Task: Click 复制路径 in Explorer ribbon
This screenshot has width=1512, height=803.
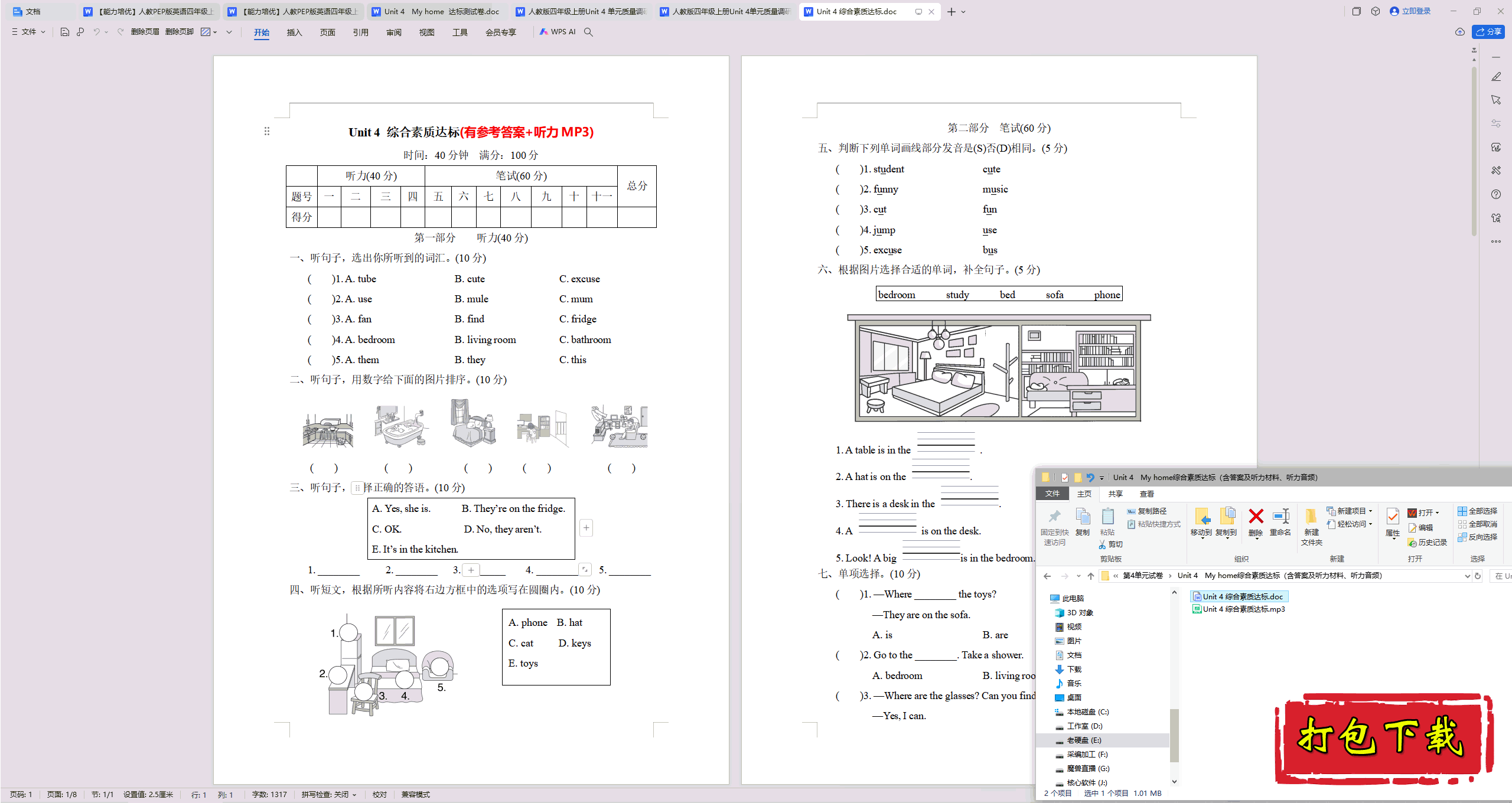Action: pos(1146,511)
